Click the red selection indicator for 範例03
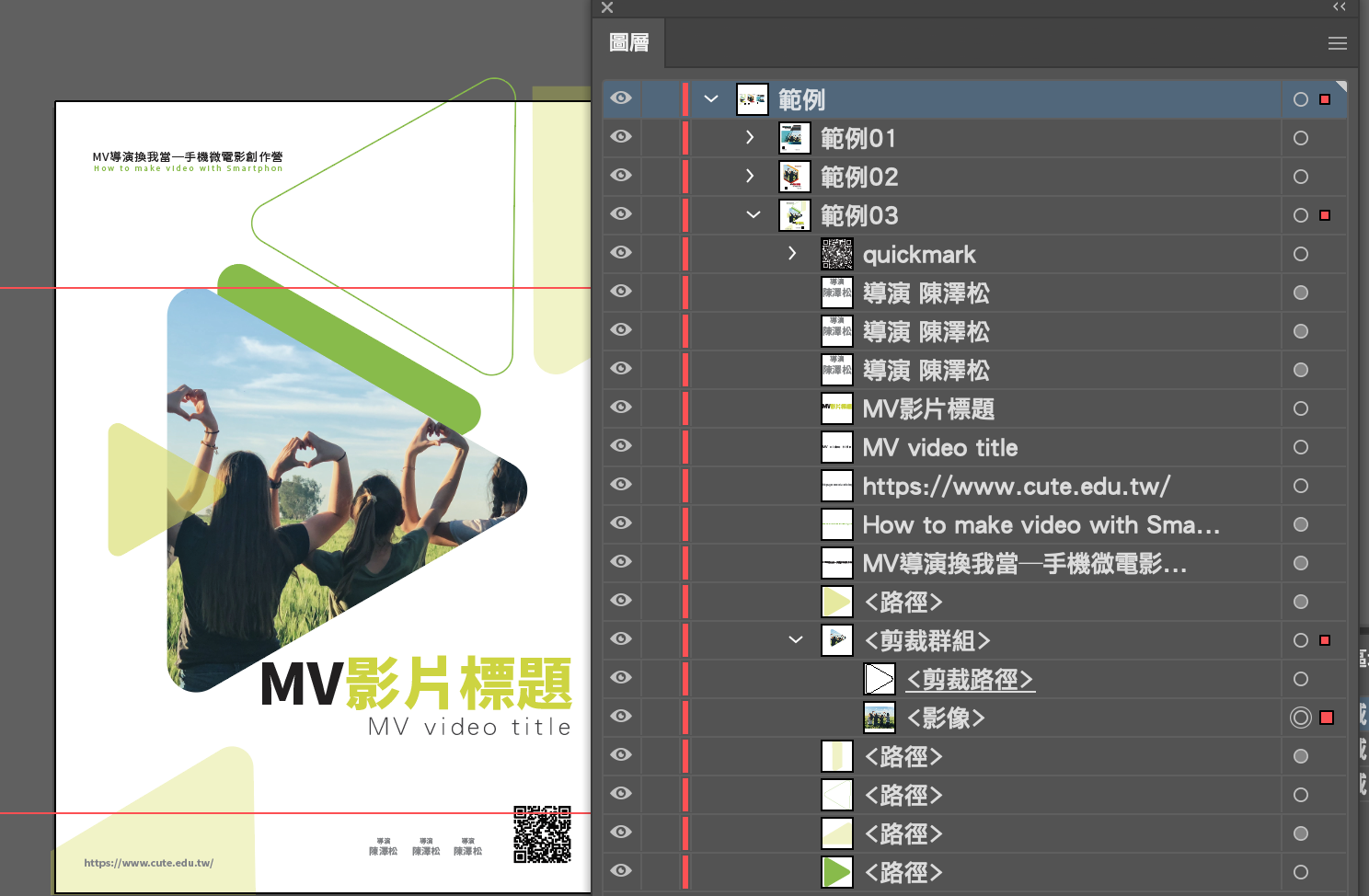Image resolution: width=1369 pixels, height=896 pixels. 1325,215
